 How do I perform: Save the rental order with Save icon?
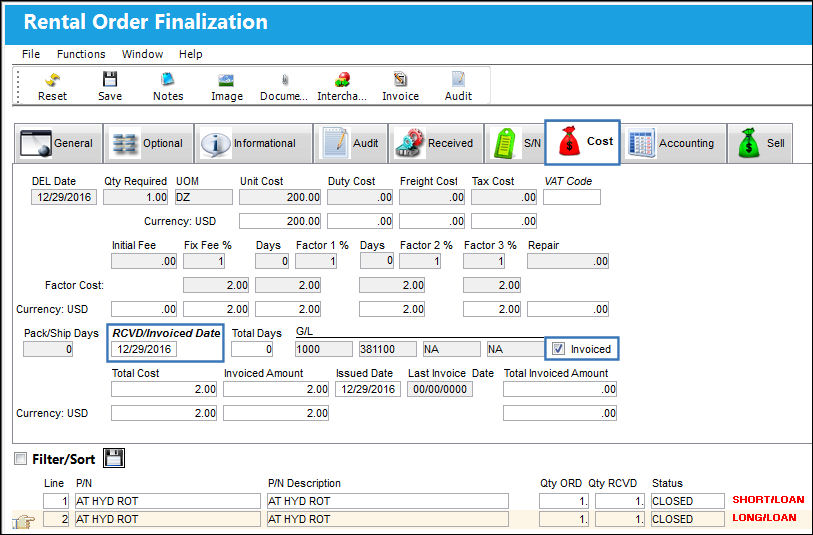(110, 86)
